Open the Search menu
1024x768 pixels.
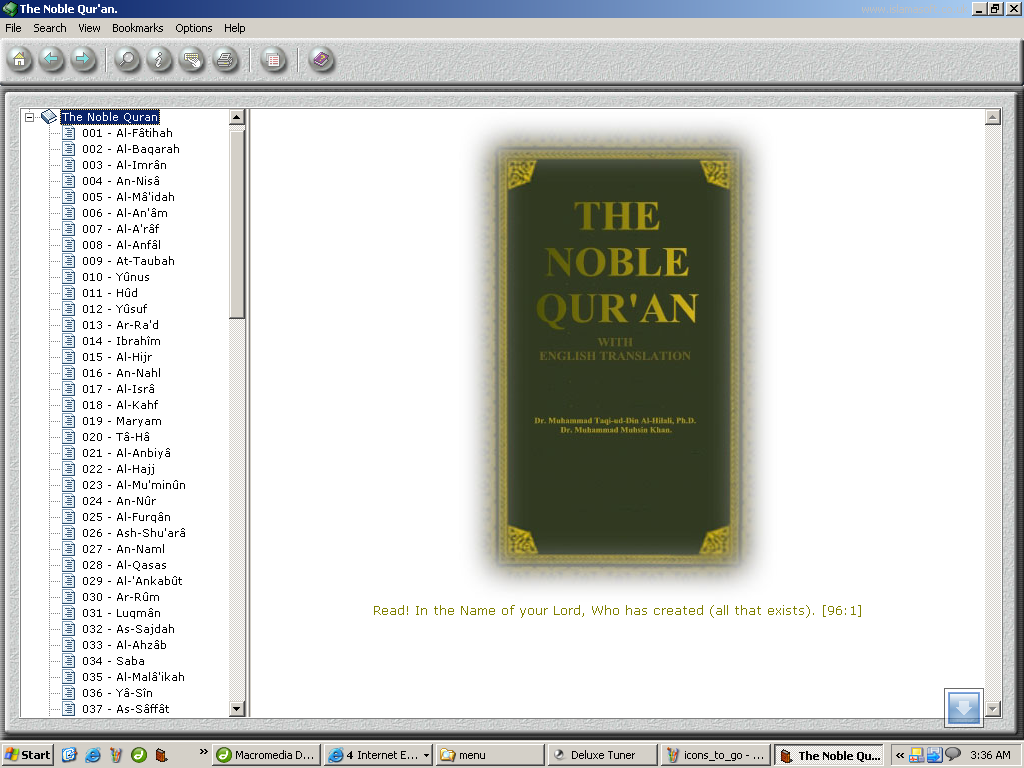point(50,28)
